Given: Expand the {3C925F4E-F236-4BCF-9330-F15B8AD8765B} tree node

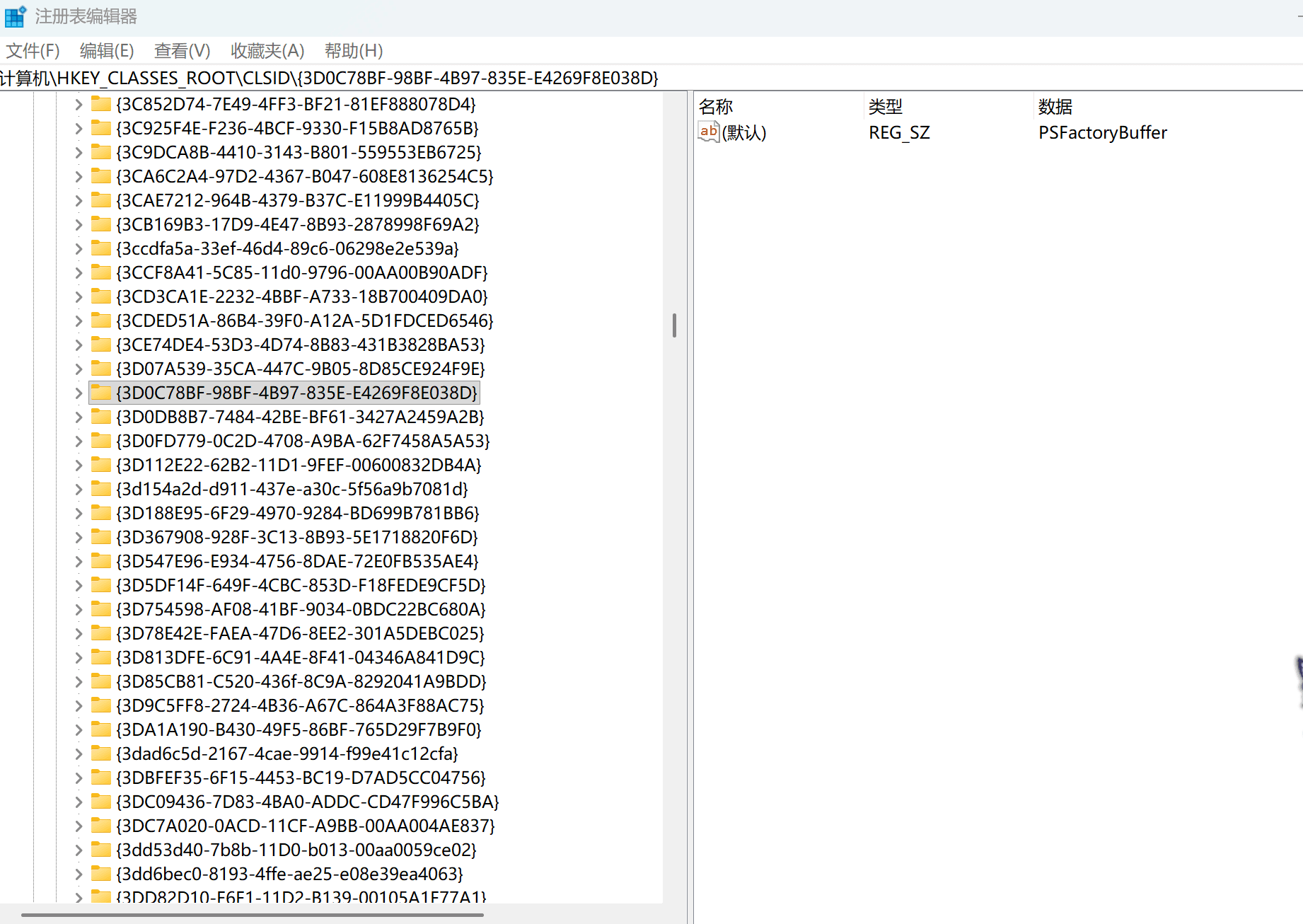Looking at the screenshot, I should point(79,129).
